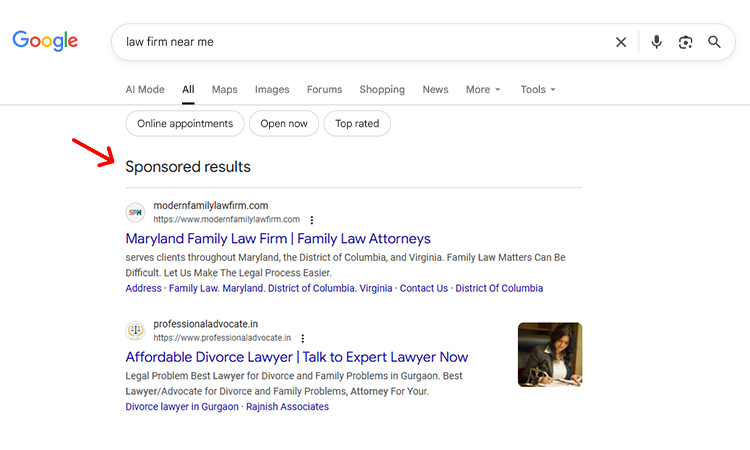
Task: Click the https://www.modernfamilylawfirm.com URL text
Action: point(227,220)
